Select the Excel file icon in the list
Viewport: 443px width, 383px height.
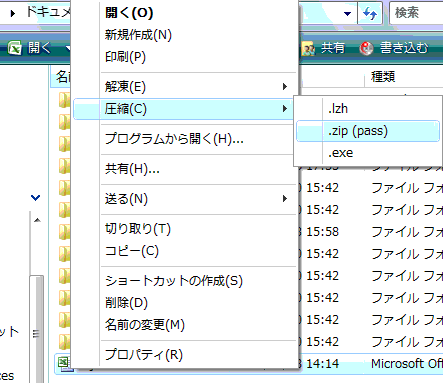click(x=64, y=363)
